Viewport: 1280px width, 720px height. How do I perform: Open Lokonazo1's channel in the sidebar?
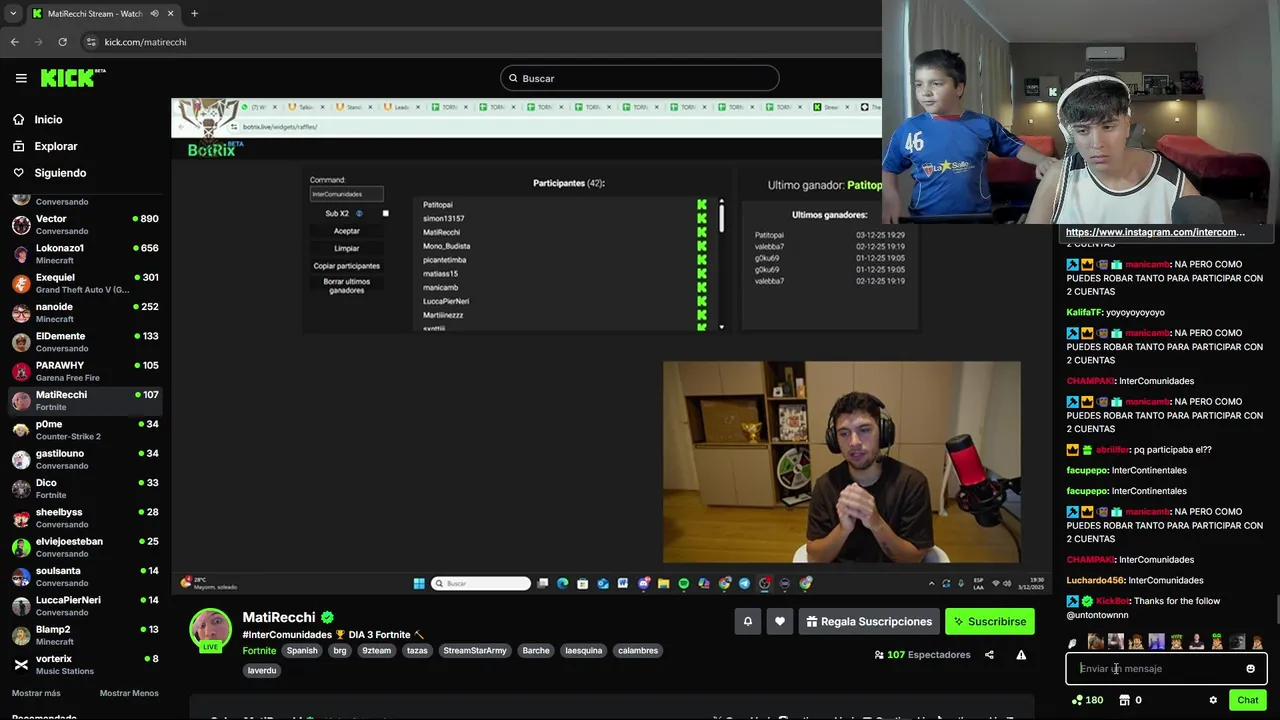pyautogui.click(x=85, y=254)
